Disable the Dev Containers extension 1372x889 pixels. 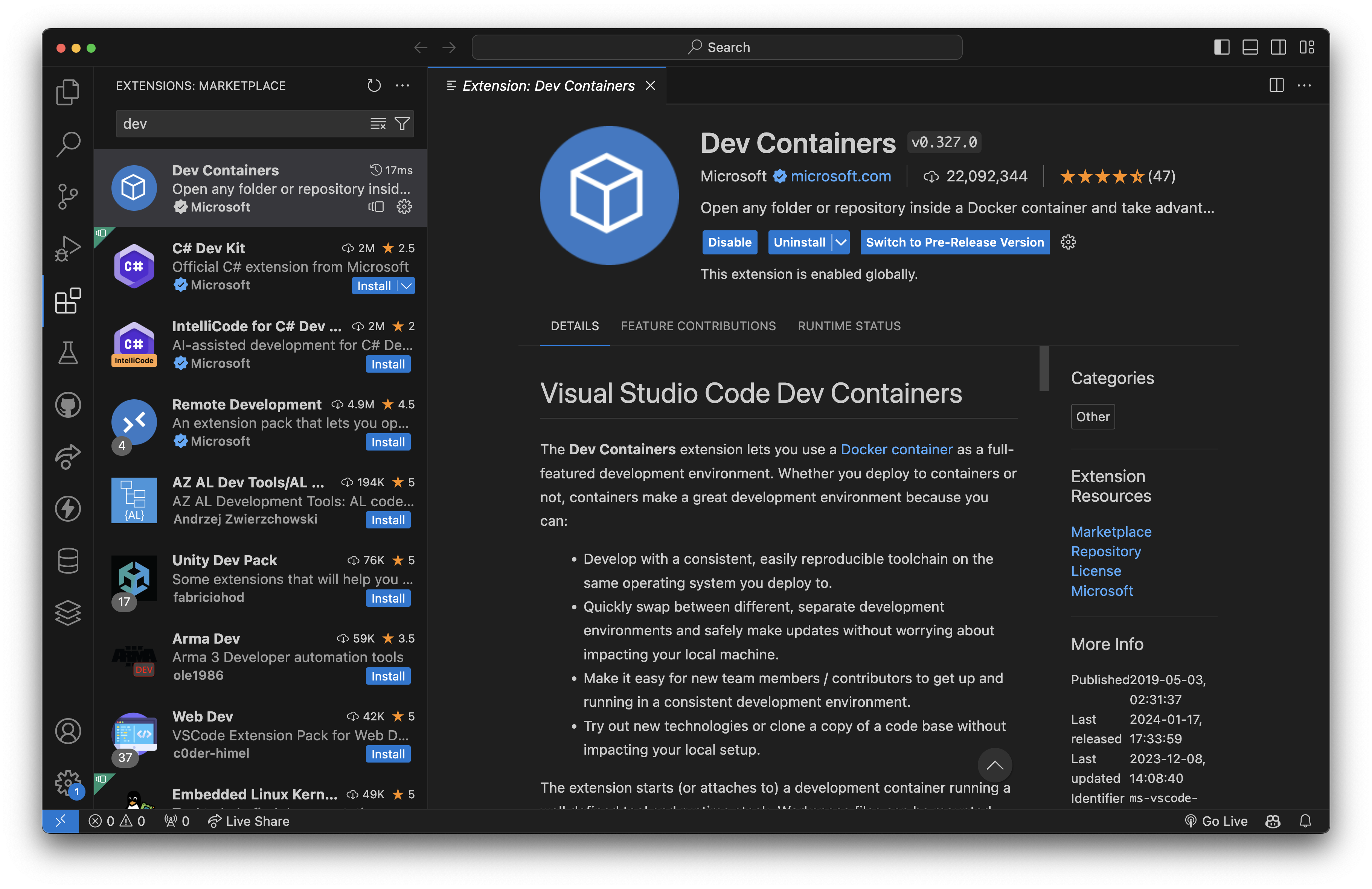729,242
